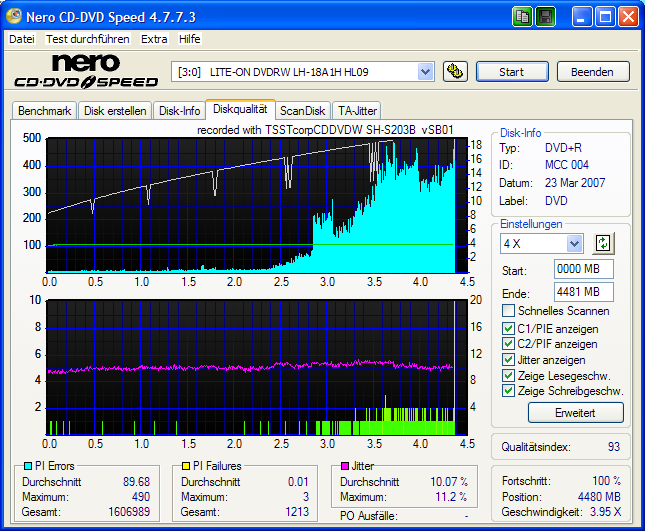The height and width of the screenshot is (531, 645).
Task: Click the PI Failures Durchschnitt value 0.01
Action: pyautogui.click(x=298, y=482)
